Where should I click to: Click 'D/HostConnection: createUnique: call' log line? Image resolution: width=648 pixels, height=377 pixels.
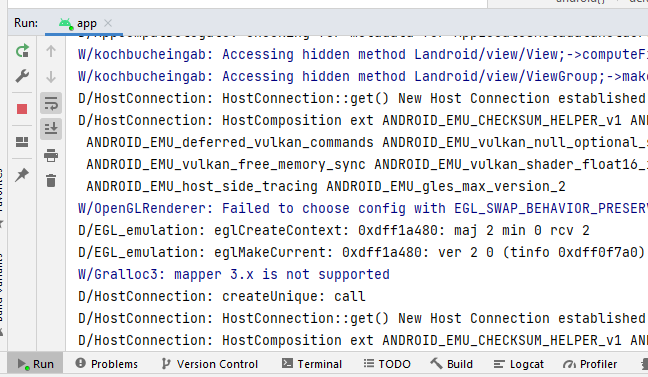[222, 296]
